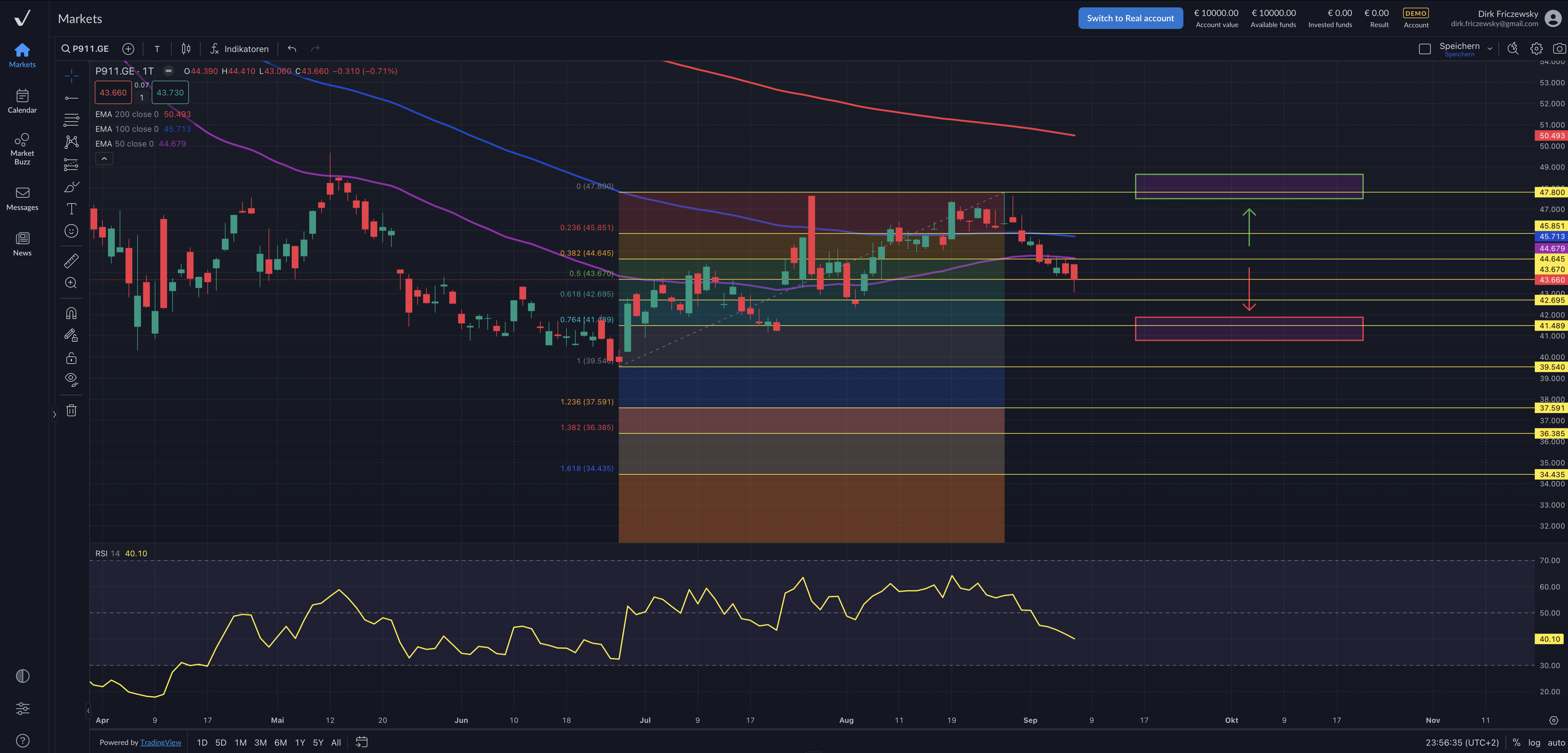The width and height of the screenshot is (1568, 753).
Task: Open the emoji icons tool
Action: [x=71, y=231]
